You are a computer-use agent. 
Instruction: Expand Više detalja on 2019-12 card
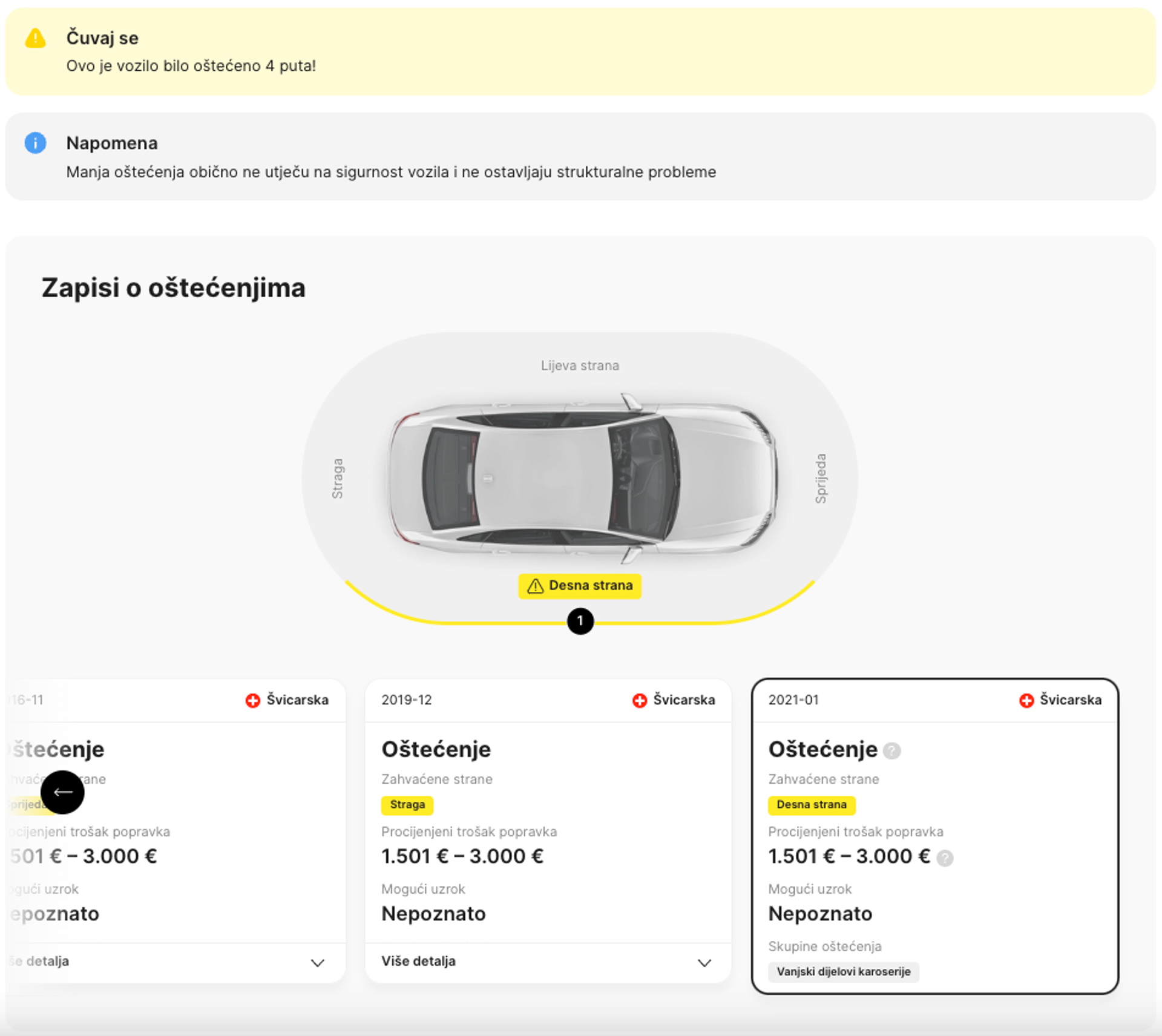[x=418, y=961]
